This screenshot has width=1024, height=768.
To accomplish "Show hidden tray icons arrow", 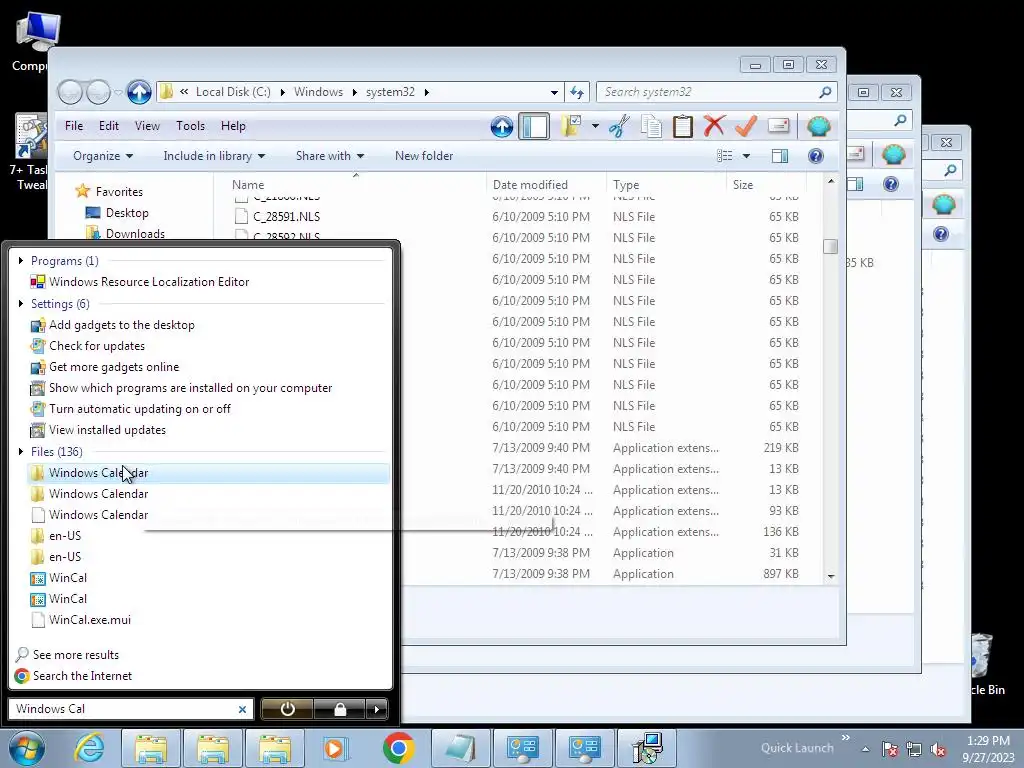I will 865,749.
